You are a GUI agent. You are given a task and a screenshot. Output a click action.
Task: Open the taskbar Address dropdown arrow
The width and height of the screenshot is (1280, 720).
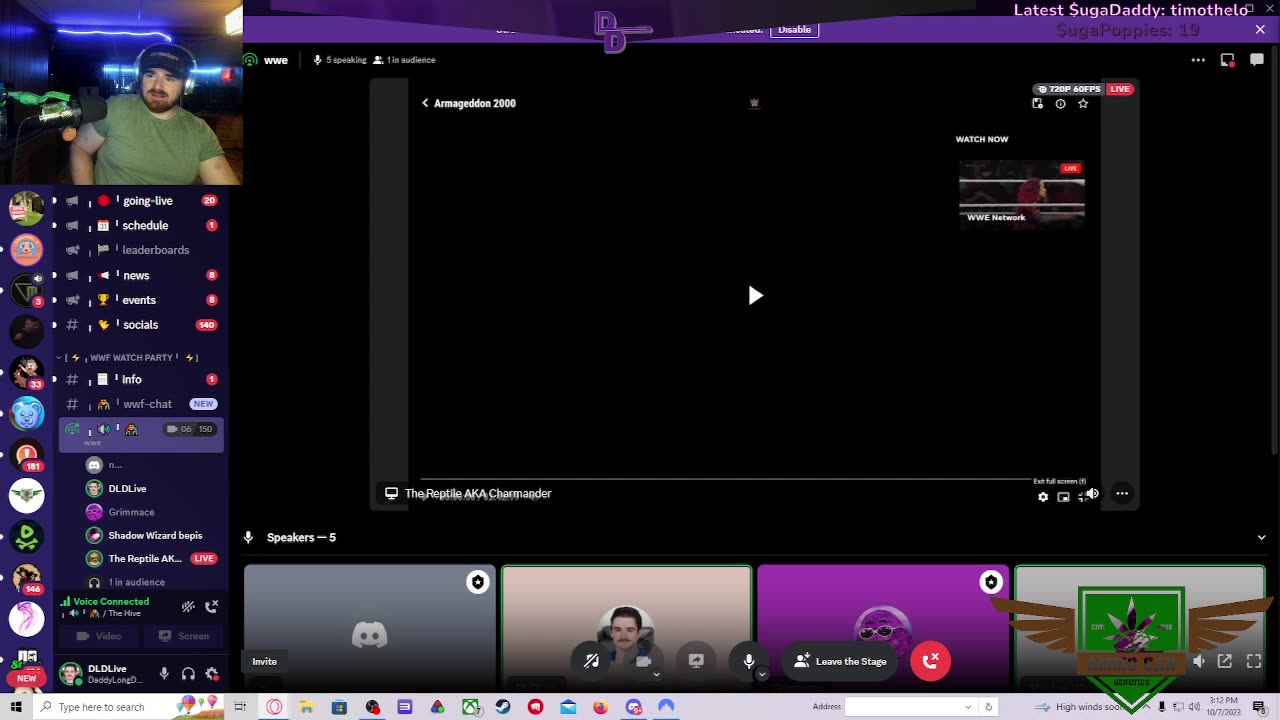click(968, 707)
